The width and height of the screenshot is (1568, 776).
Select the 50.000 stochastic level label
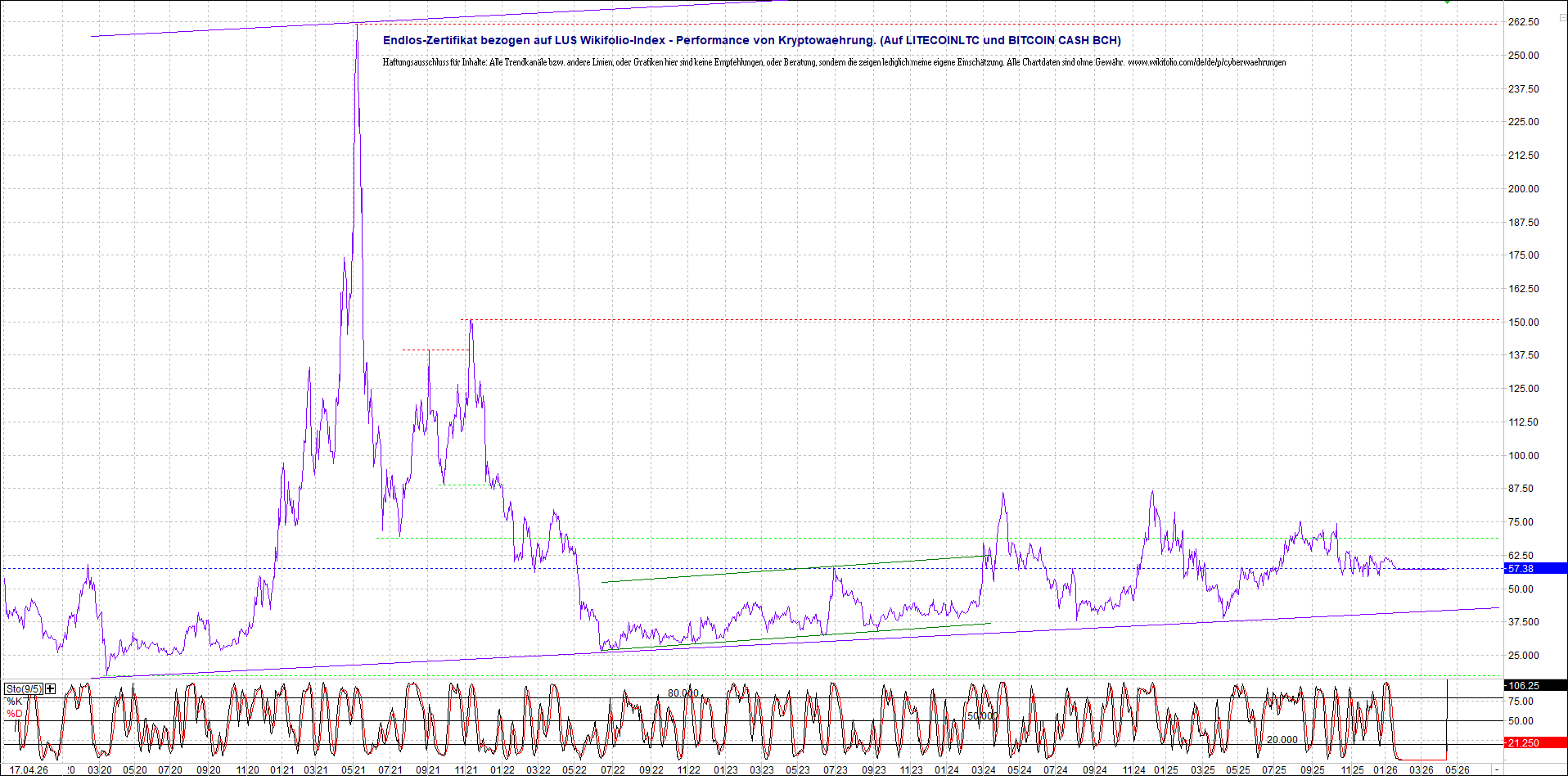982,715
